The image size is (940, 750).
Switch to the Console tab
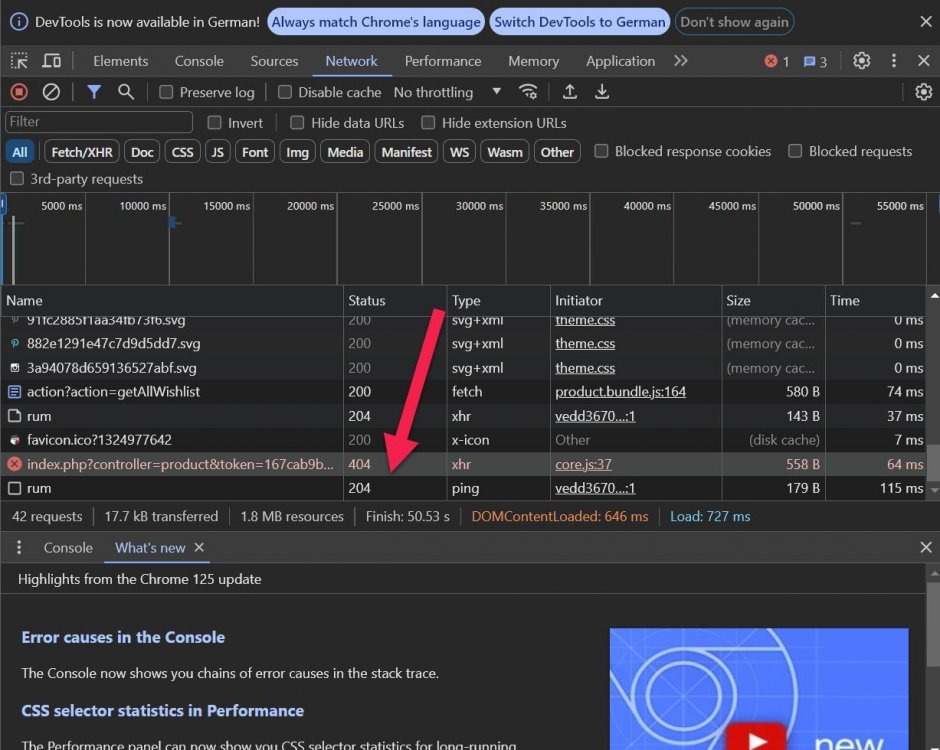coord(199,61)
